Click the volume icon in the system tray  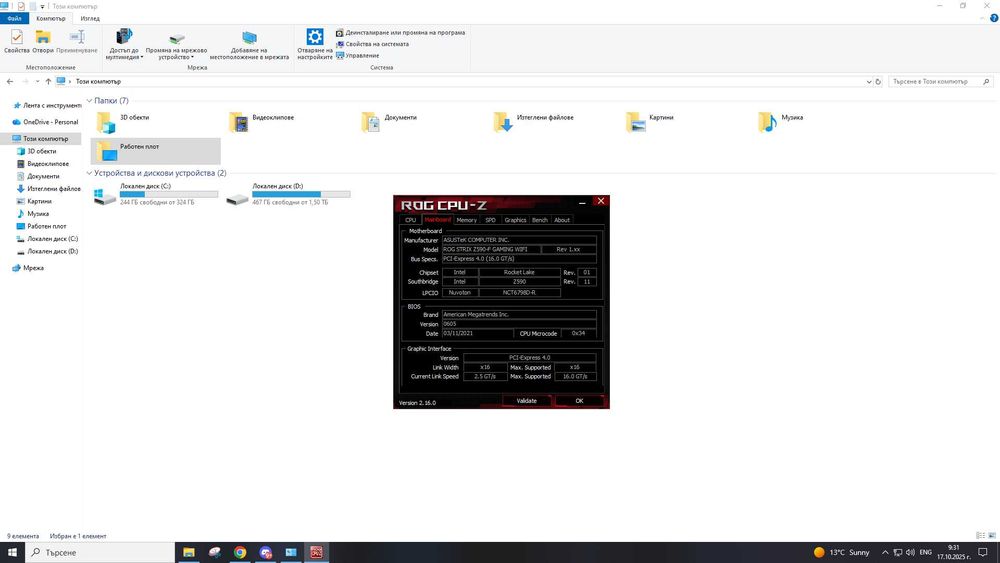(x=910, y=552)
